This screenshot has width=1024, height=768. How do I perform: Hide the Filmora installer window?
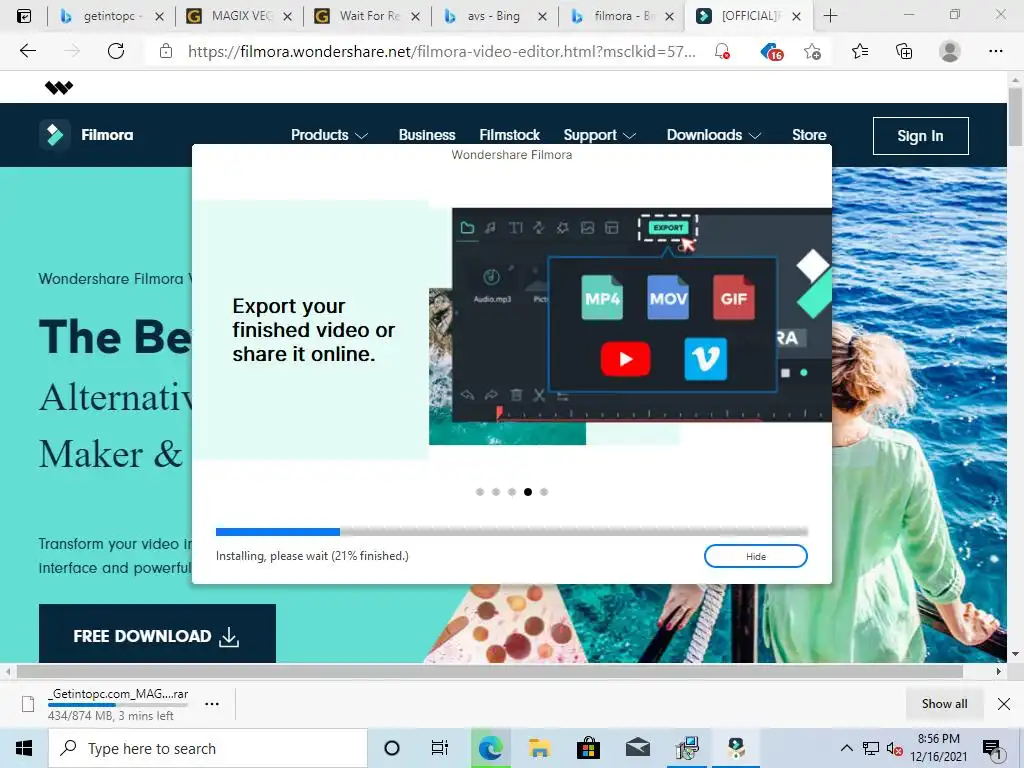(x=756, y=556)
